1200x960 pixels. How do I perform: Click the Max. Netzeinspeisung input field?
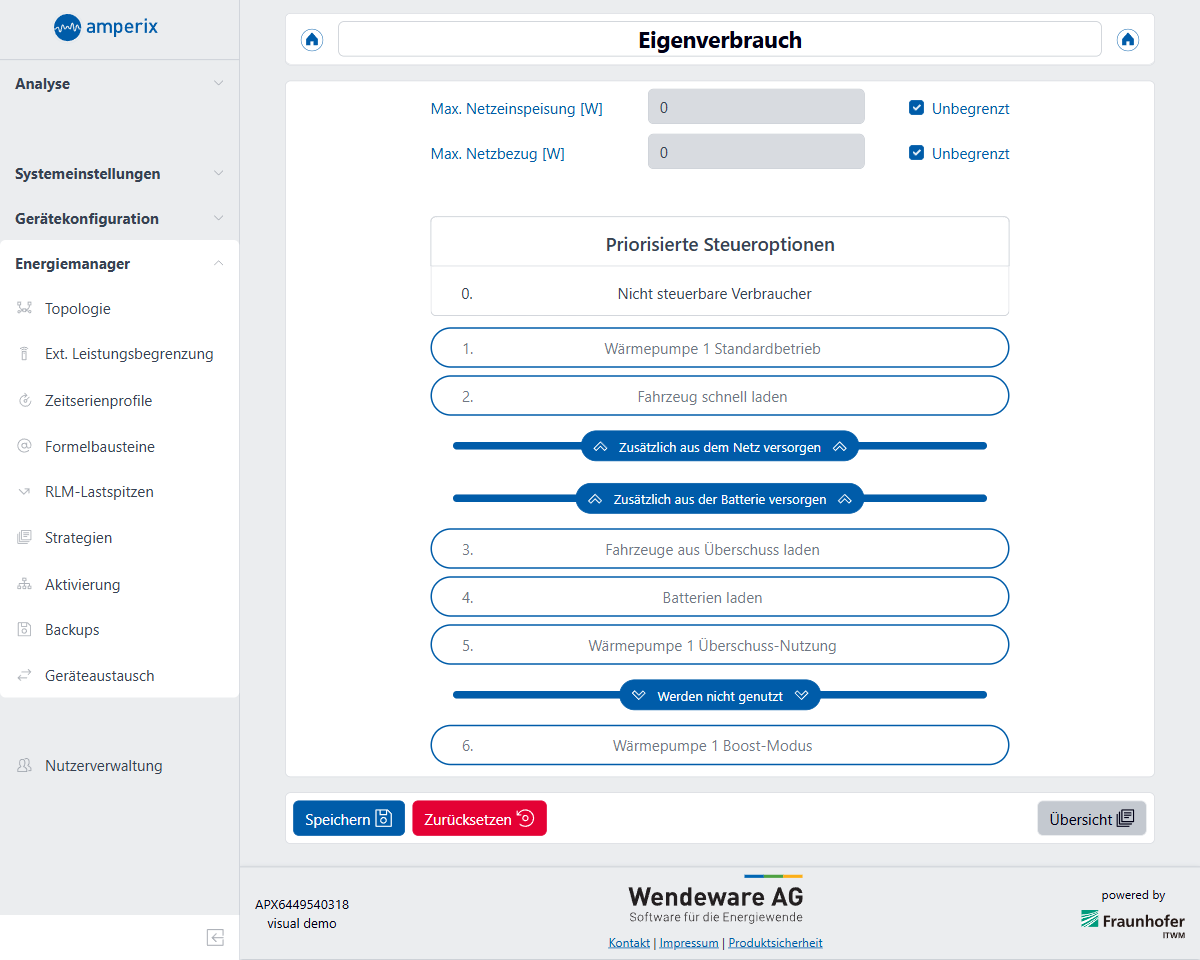[x=756, y=108]
